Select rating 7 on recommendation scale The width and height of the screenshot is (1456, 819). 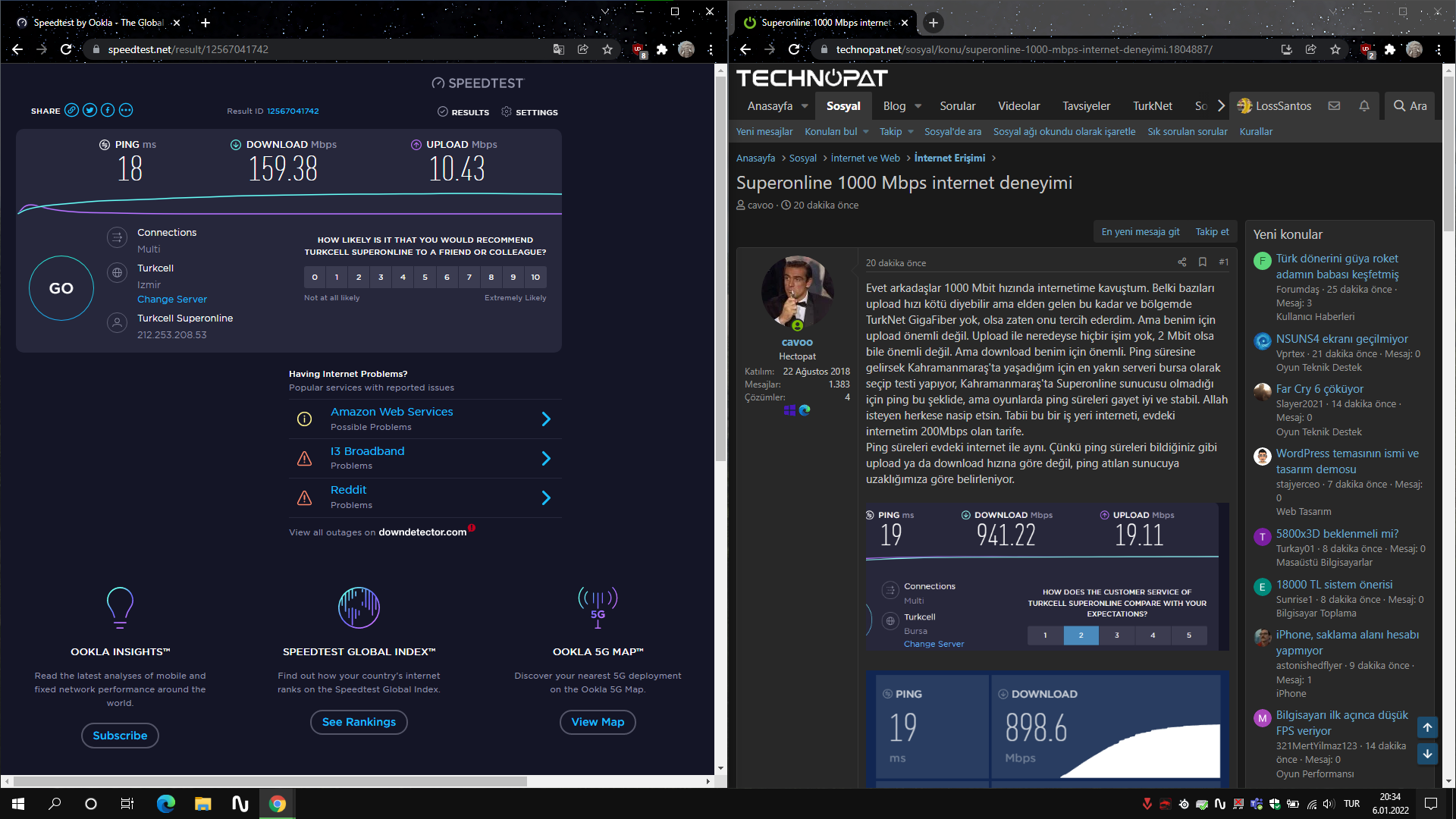[469, 278]
